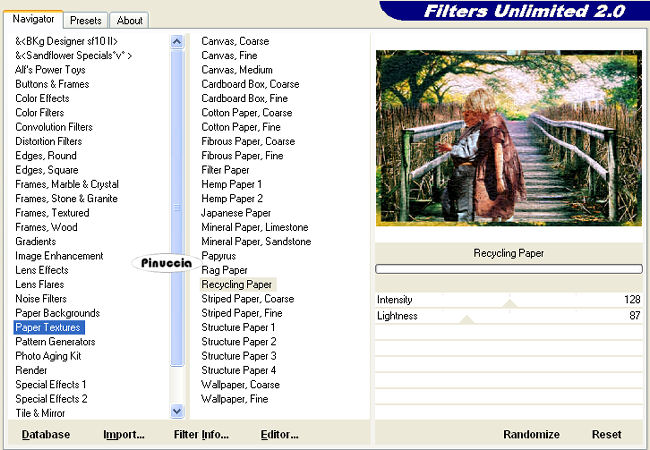Choose Striped Paper, Coarse filter
The image size is (650, 450).
coord(247,299)
